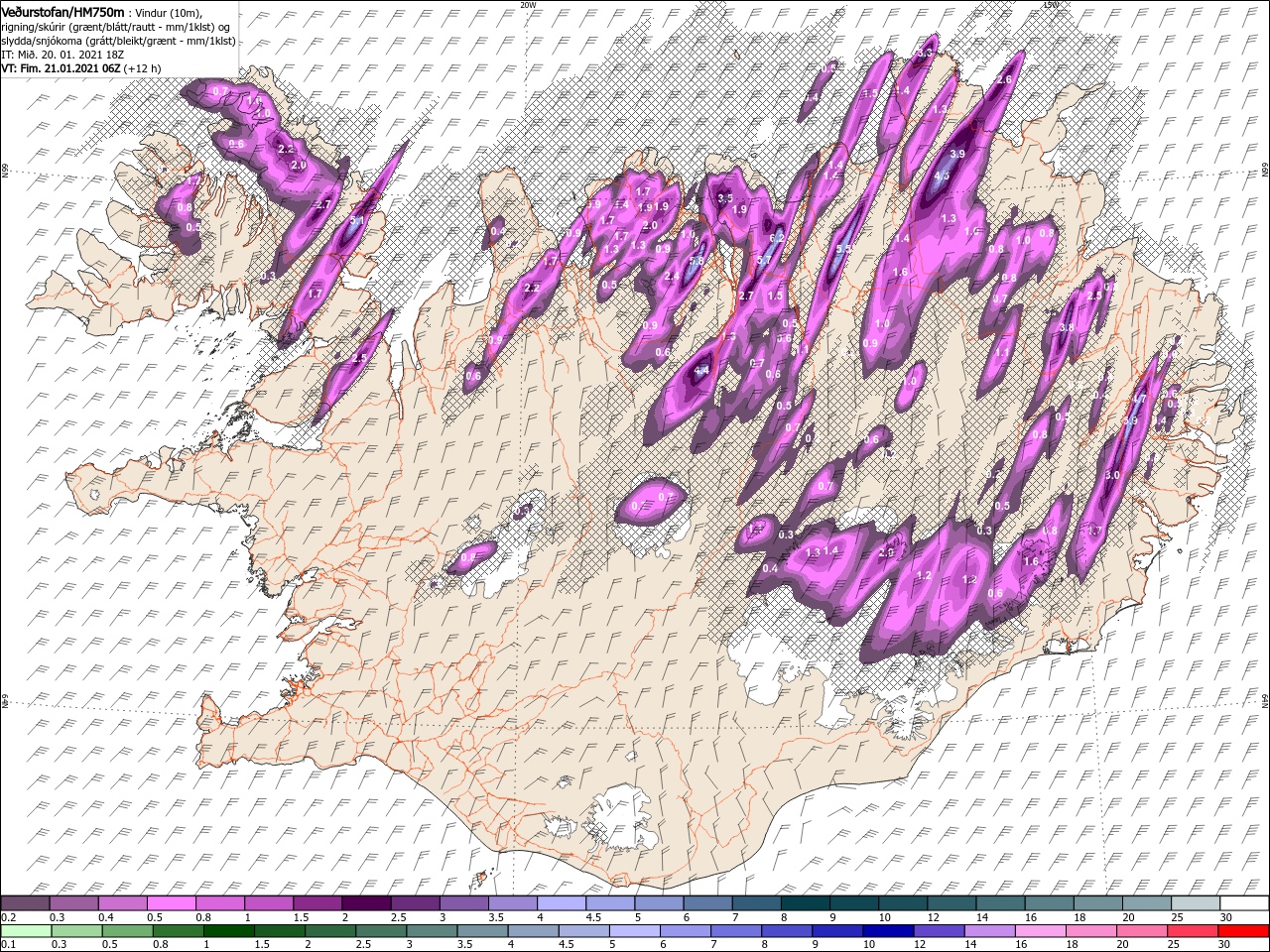Click light gray upper swatch between 25 and 30
Screen dimensions: 1270x952
(x=1196, y=902)
